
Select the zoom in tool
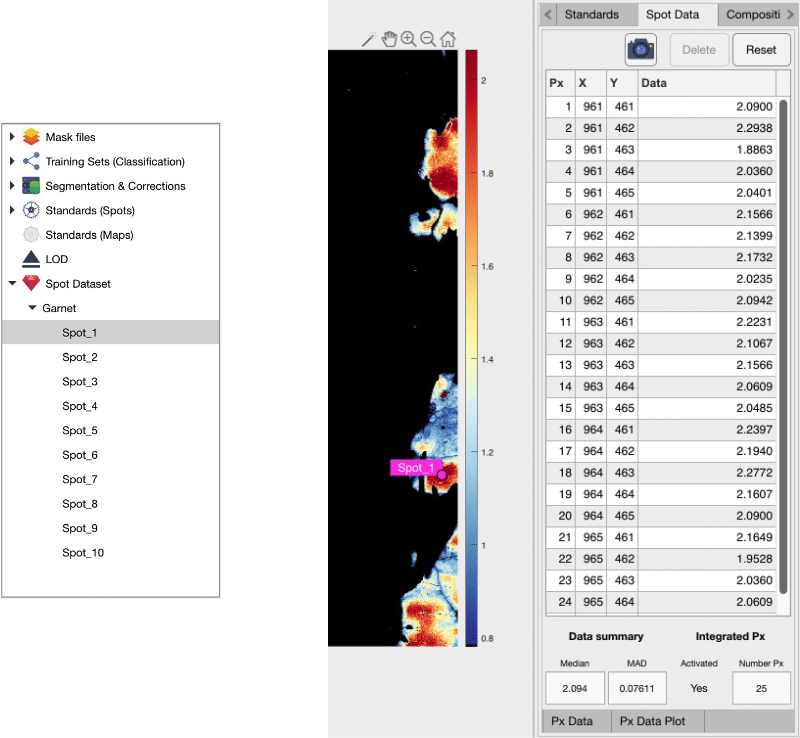409,39
